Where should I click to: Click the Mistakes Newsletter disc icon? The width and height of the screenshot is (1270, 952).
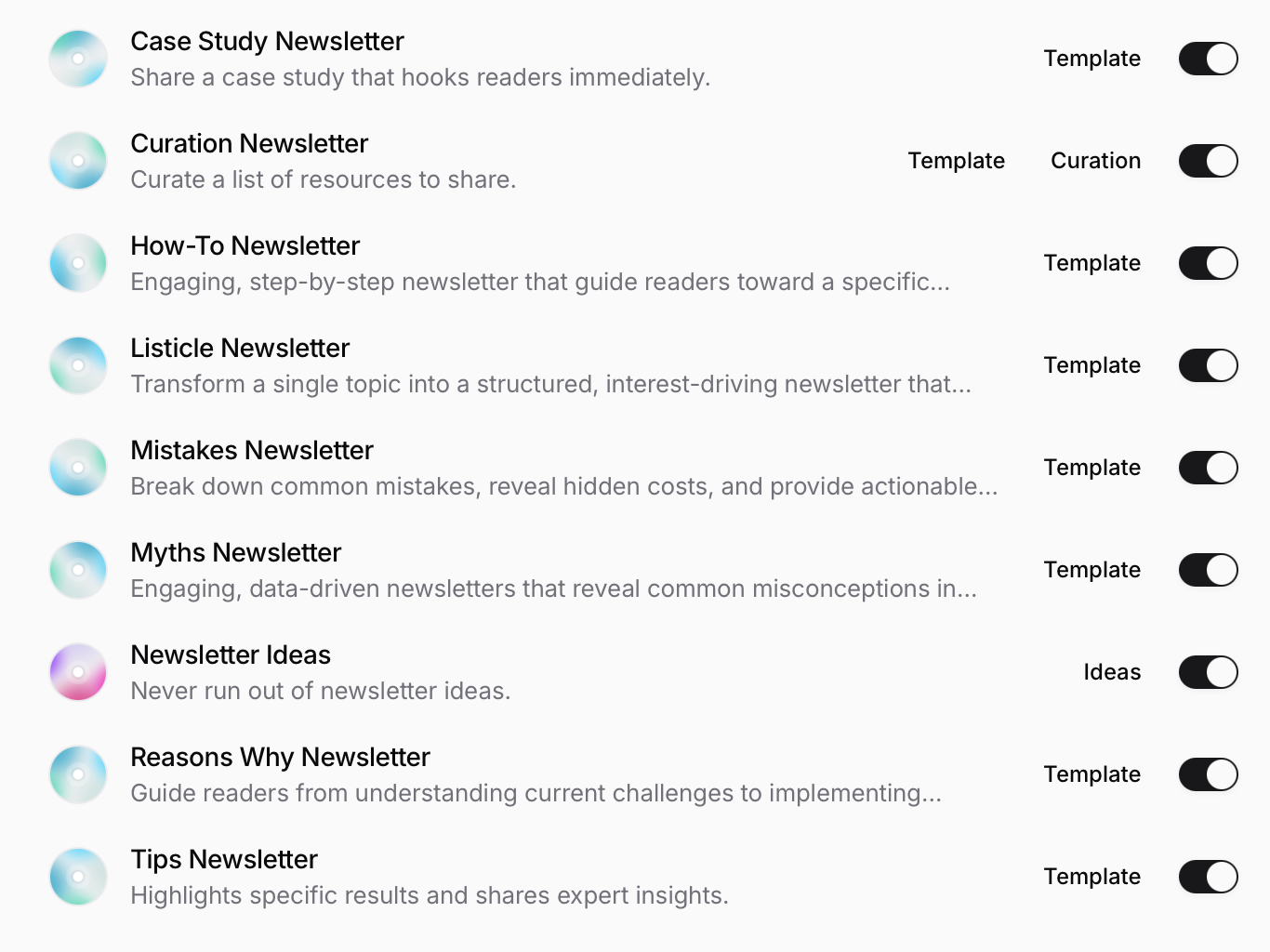(78, 468)
